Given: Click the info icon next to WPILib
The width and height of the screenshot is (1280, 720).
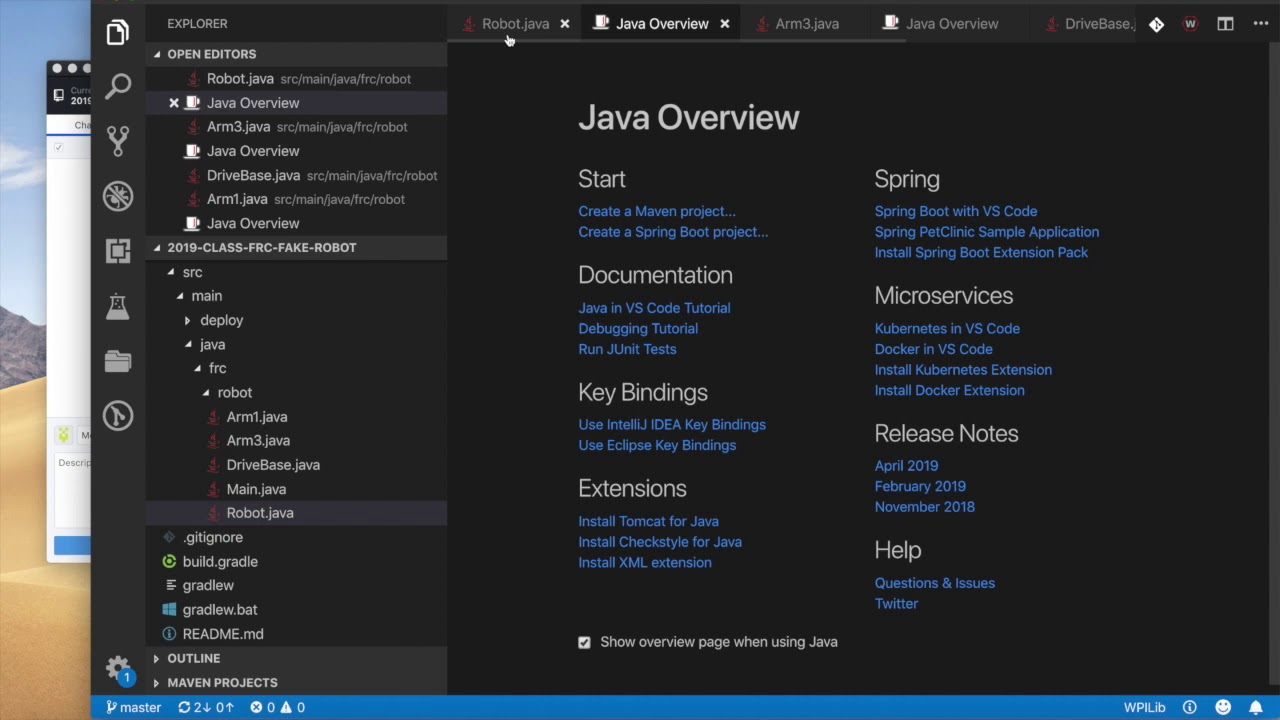Looking at the screenshot, I should [1190, 707].
